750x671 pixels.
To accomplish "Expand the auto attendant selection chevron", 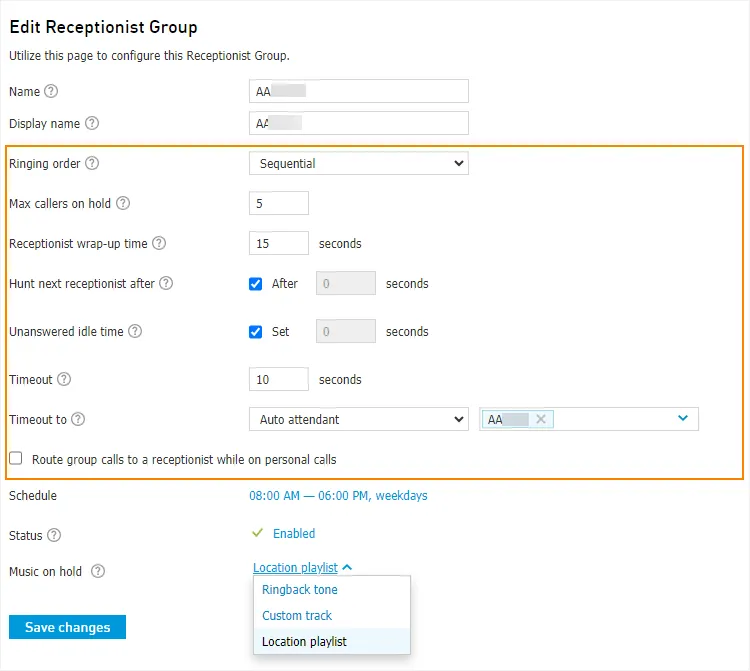I will point(683,418).
